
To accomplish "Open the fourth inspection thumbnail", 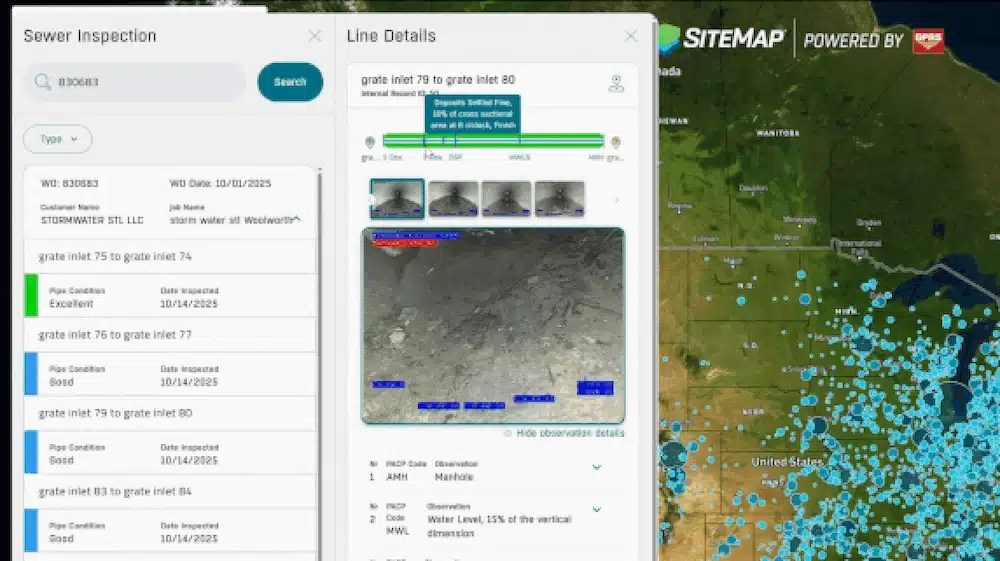I will pyautogui.click(x=559, y=199).
